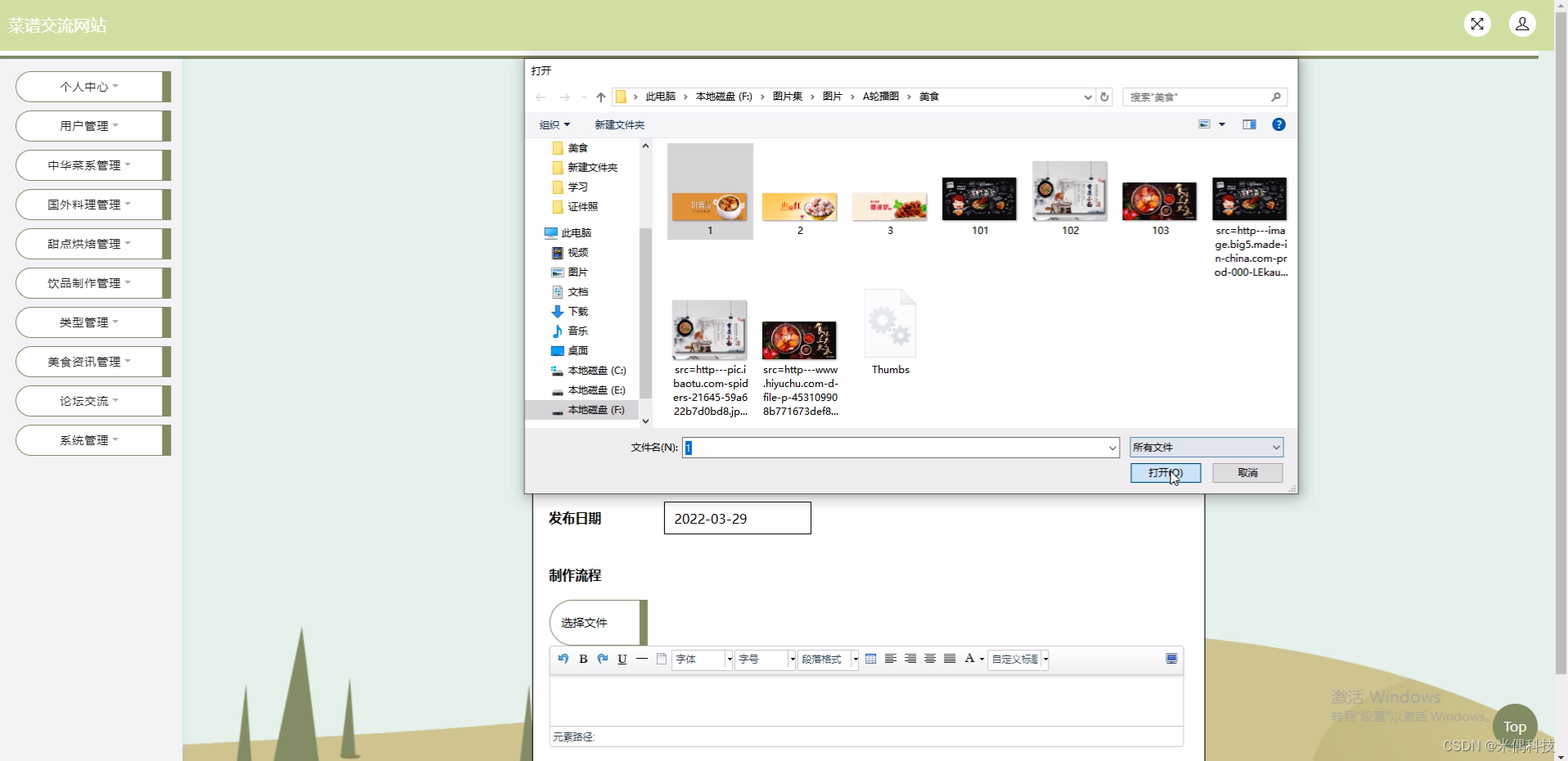The image size is (1568, 761).
Task: Select 下载 in the navigation tree
Action: (x=569, y=312)
